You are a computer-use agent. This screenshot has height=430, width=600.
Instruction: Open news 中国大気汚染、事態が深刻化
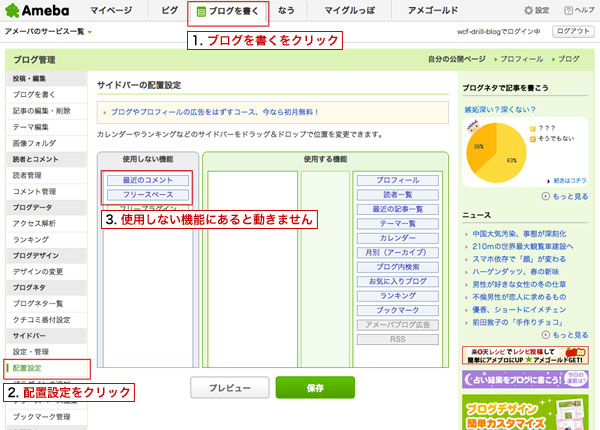click(x=519, y=234)
